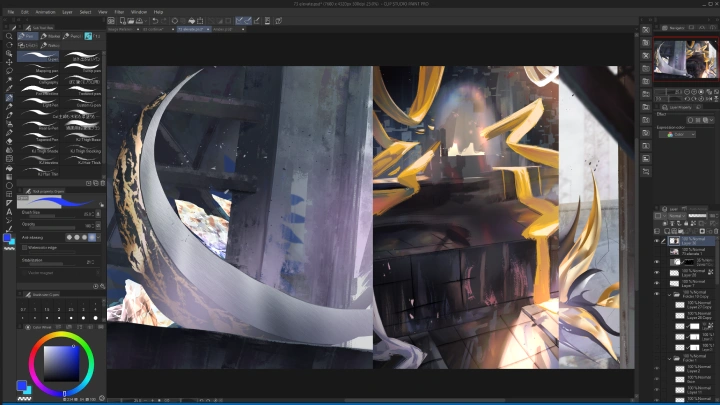Screen dimensions: 720x405
Task: Select the Auto select magic wand tool
Action: [x=9, y=79]
